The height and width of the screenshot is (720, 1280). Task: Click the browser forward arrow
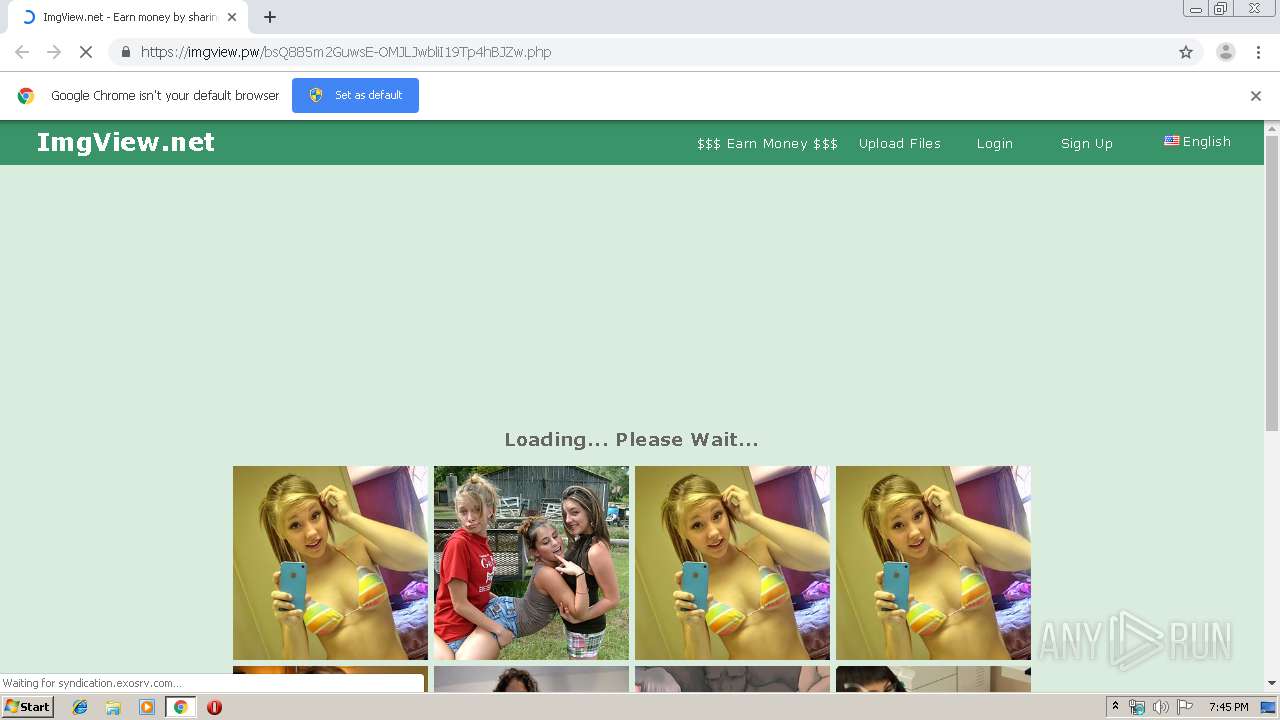54,52
